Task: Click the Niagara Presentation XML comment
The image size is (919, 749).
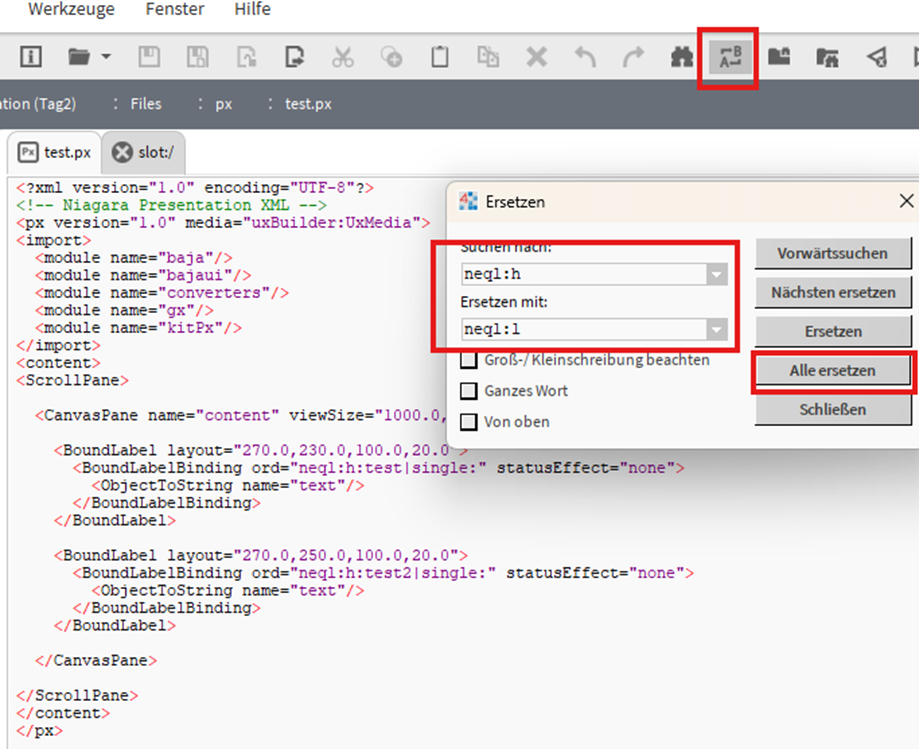Action: pyautogui.click(x=171, y=205)
